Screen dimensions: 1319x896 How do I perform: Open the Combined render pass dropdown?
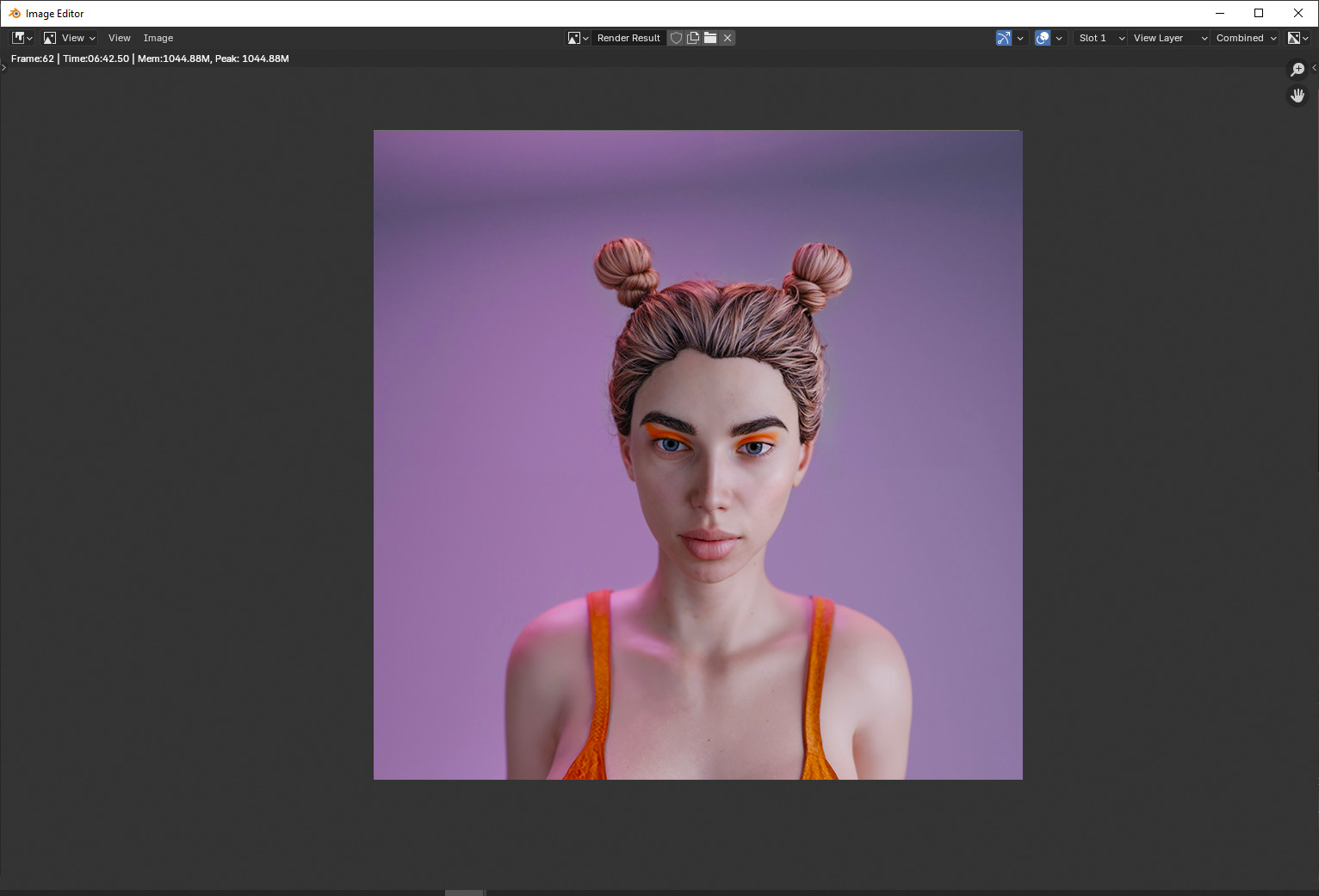[x=1245, y=38]
